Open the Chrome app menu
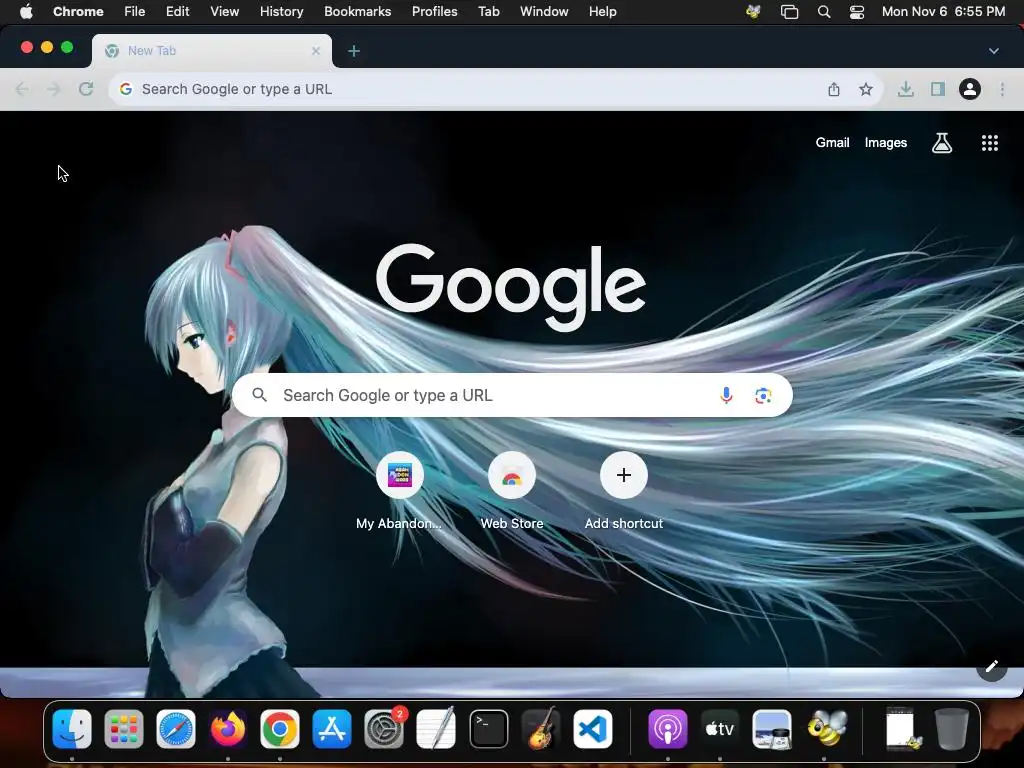This screenshot has width=1024, height=768. click(x=78, y=11)
